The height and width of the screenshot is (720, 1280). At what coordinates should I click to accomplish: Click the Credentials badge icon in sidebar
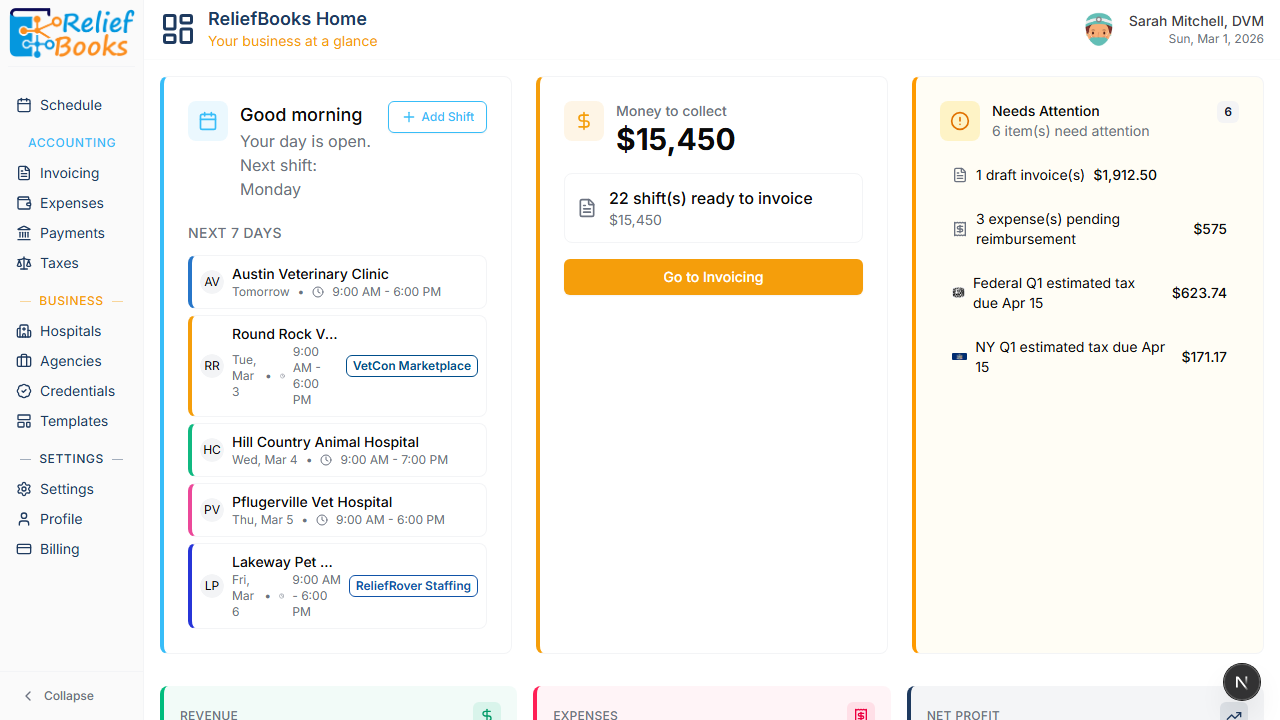[x=24, y=391]
